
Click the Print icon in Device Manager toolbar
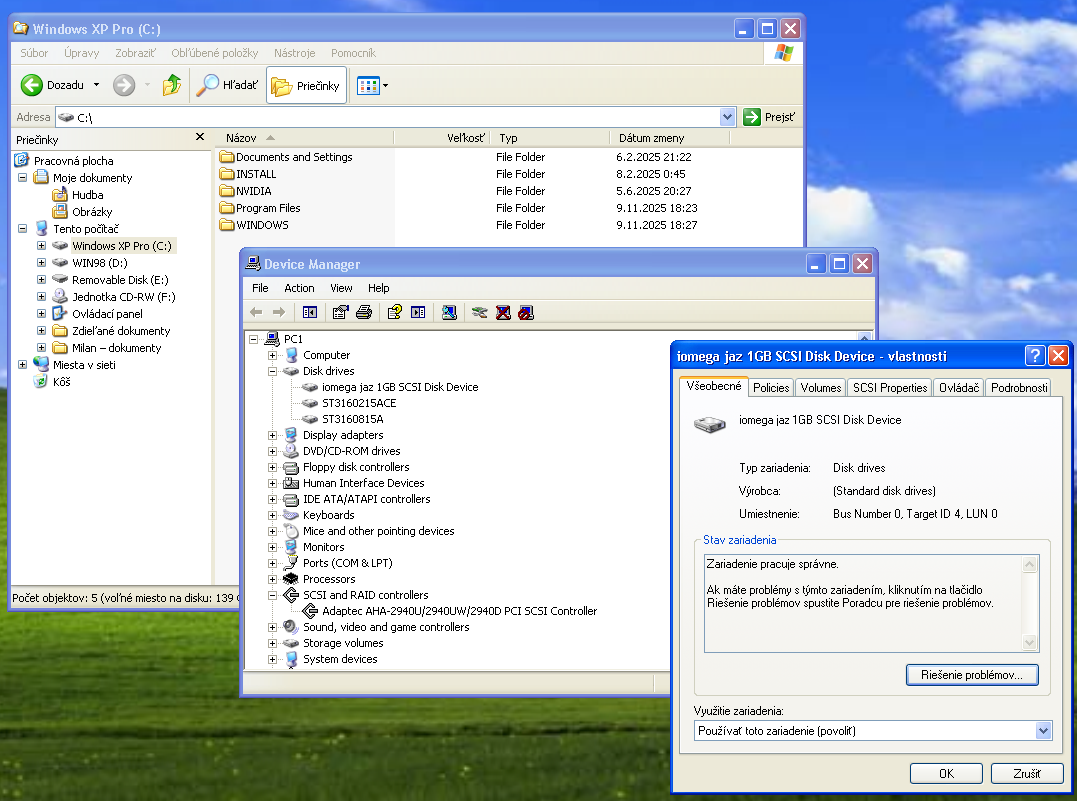(364, 313)
